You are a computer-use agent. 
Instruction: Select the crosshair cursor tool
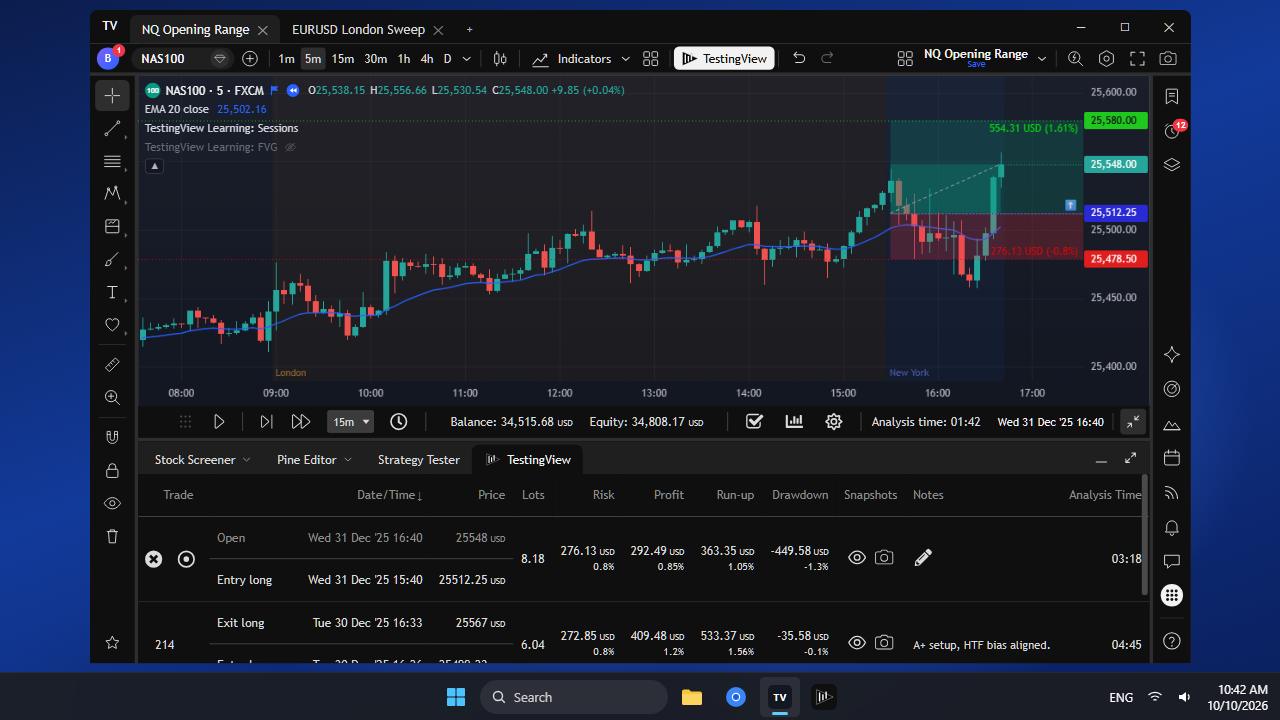point(112,96)
